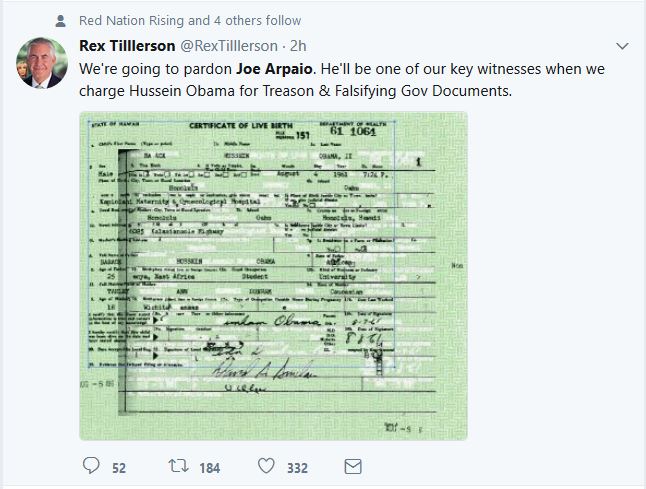Send tweet via the envelope message icon
This screenshot has height=489, width=646.
(x=352, y=466)
